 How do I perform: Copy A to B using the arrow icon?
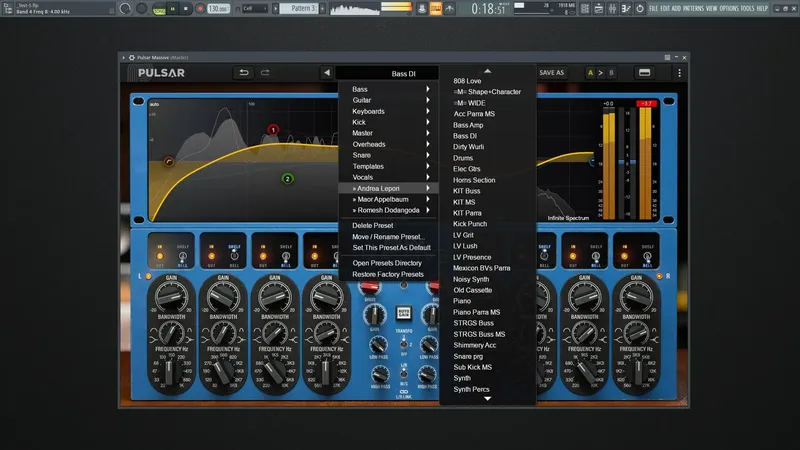click(x=601, y=73)
